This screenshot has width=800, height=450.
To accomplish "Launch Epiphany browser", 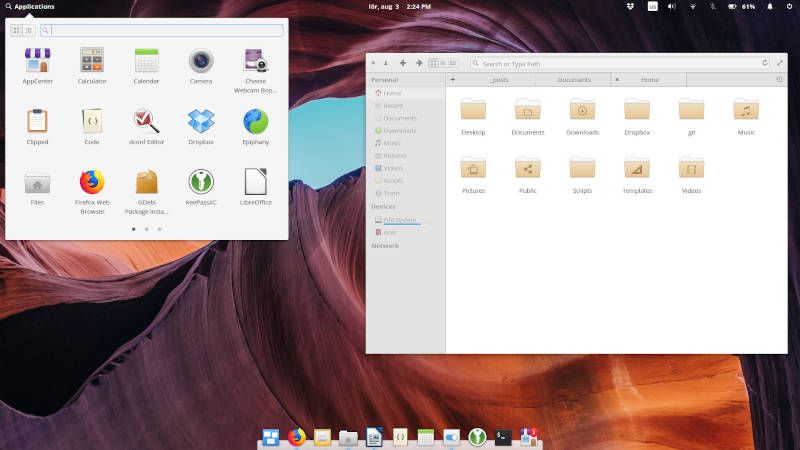I will (256, 127).
